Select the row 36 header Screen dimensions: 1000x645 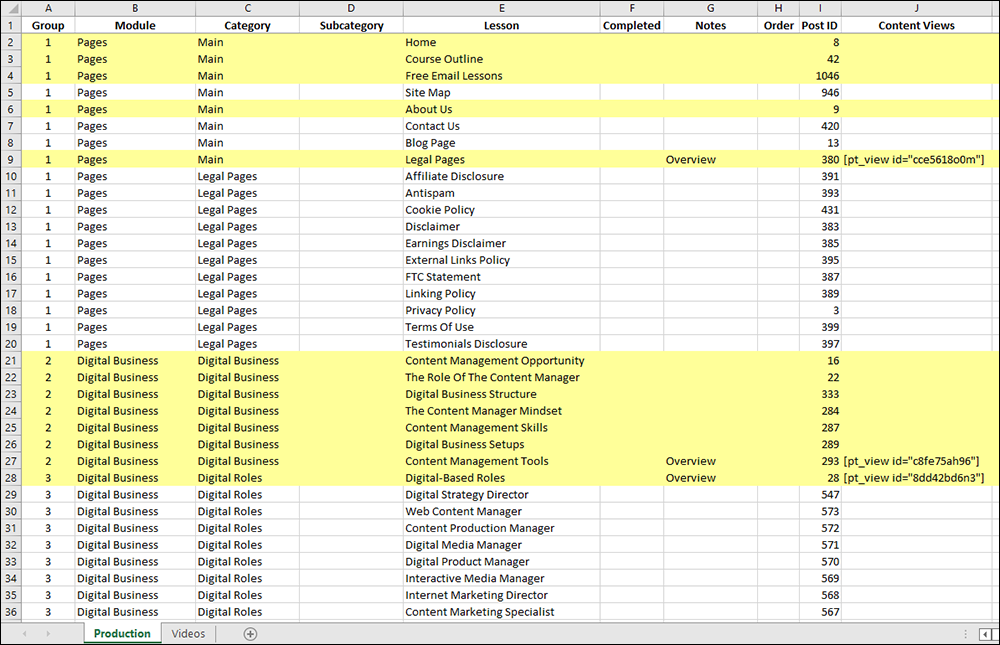tap(11, 612)
